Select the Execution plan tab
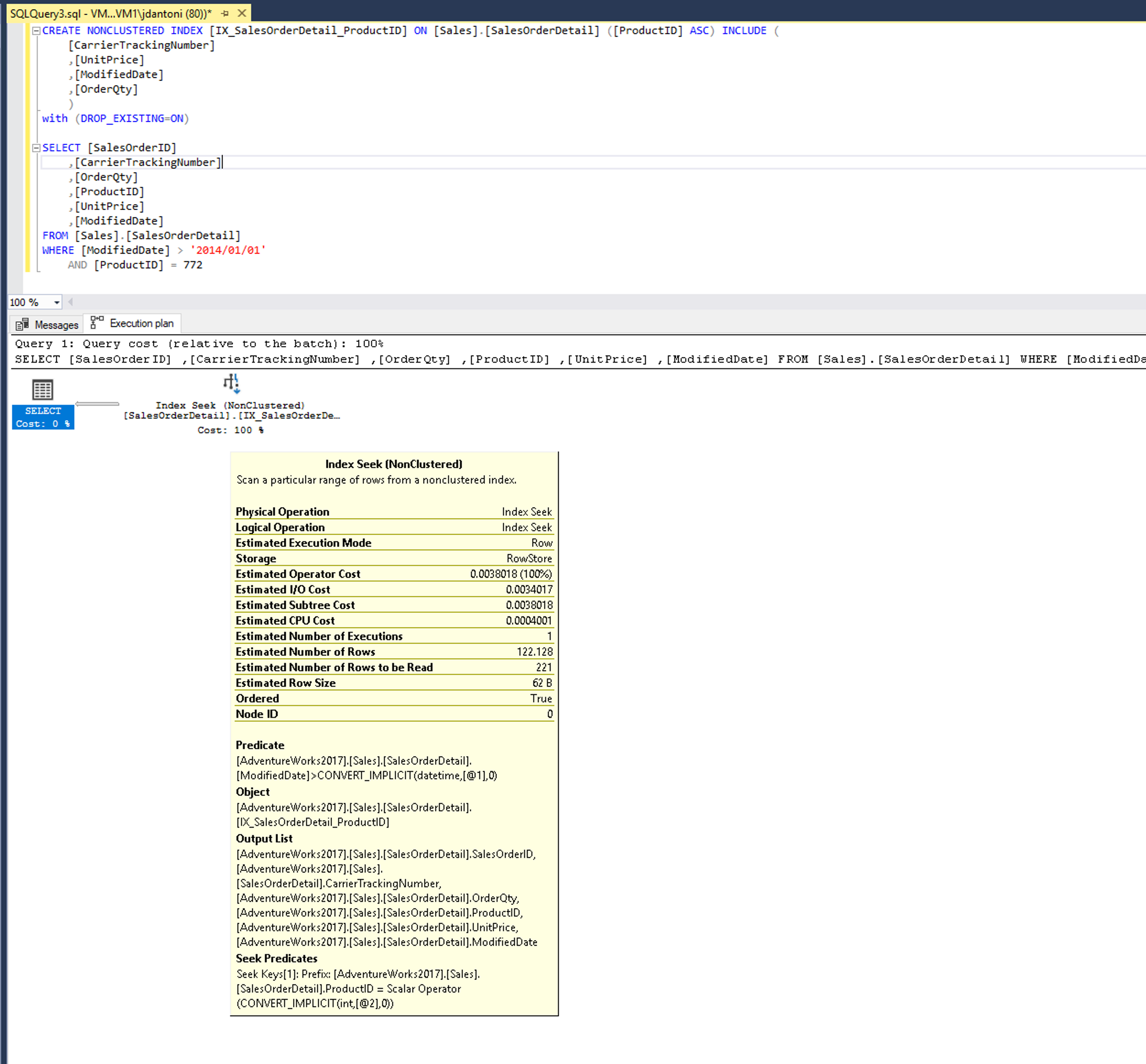Viewport: 1146px width, 1064px height. coord(141,324)
